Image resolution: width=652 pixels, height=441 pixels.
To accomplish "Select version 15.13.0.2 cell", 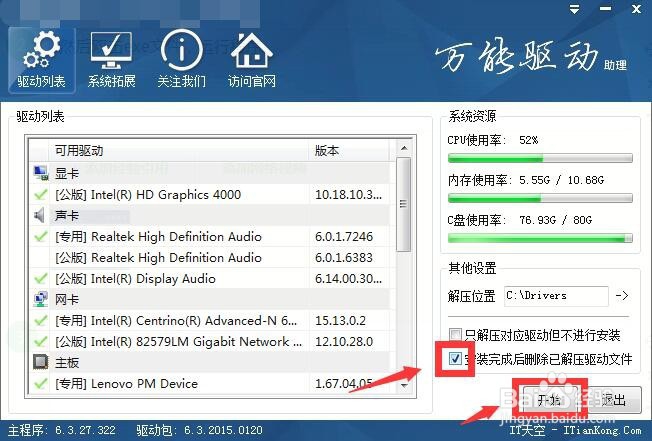I will (340, 320).
